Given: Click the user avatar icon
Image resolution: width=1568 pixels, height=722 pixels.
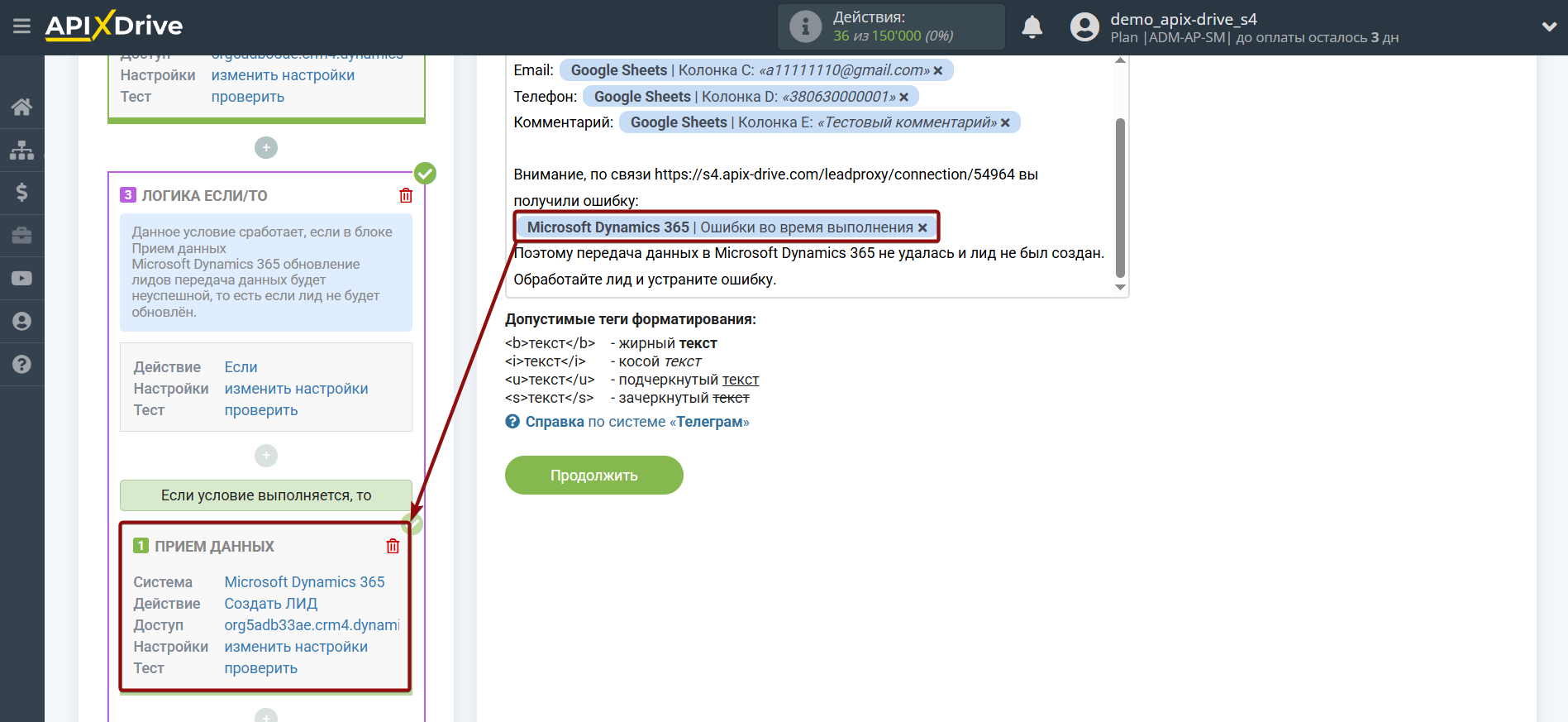Looking at the screenshot, I should (x=1084, y=27).
